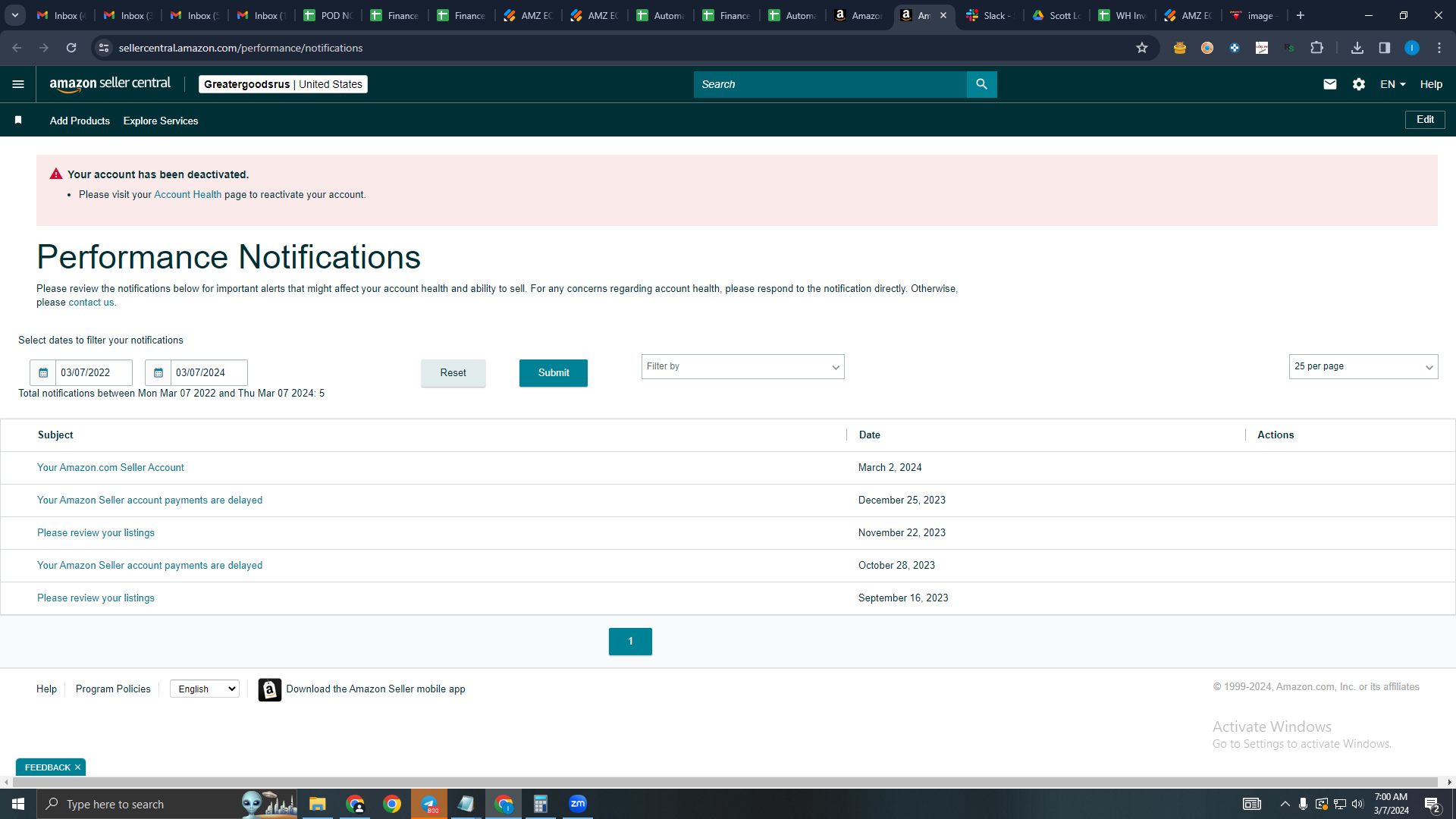The width and height of the screenshot is (1456, 819).
Task: Click the horizontal page scrollbar
Action: point(724,782)
